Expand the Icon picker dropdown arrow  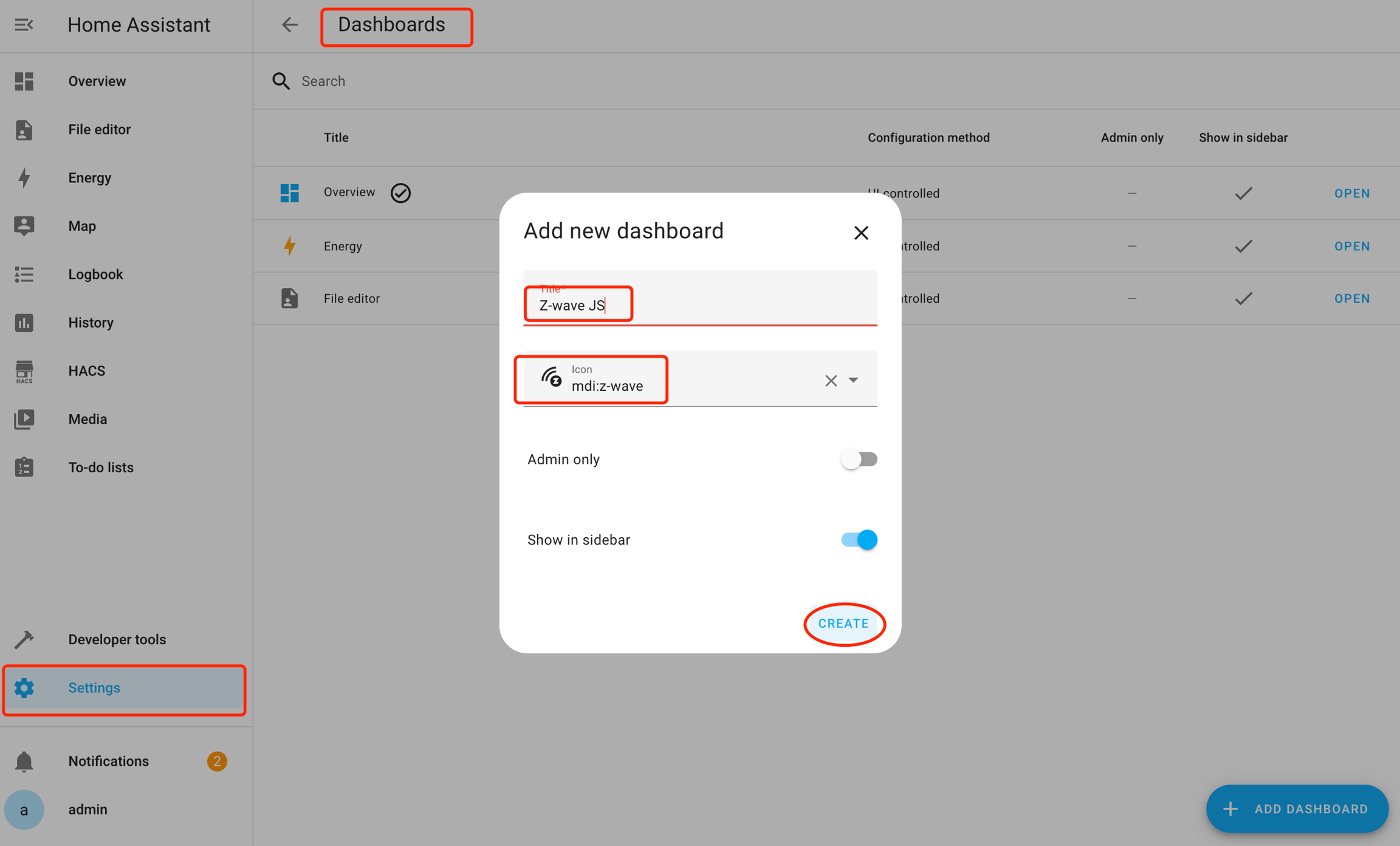point(854,380)
